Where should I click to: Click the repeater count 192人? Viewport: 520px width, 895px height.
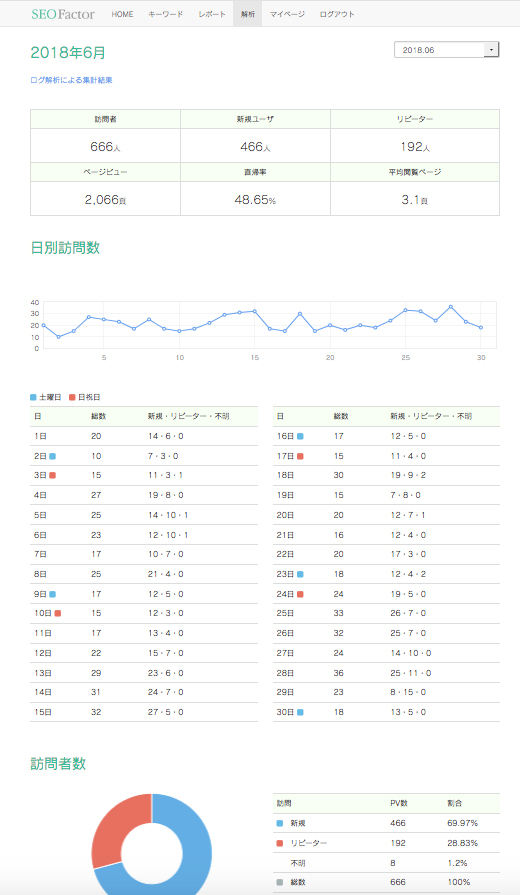(x=415, y=147)
